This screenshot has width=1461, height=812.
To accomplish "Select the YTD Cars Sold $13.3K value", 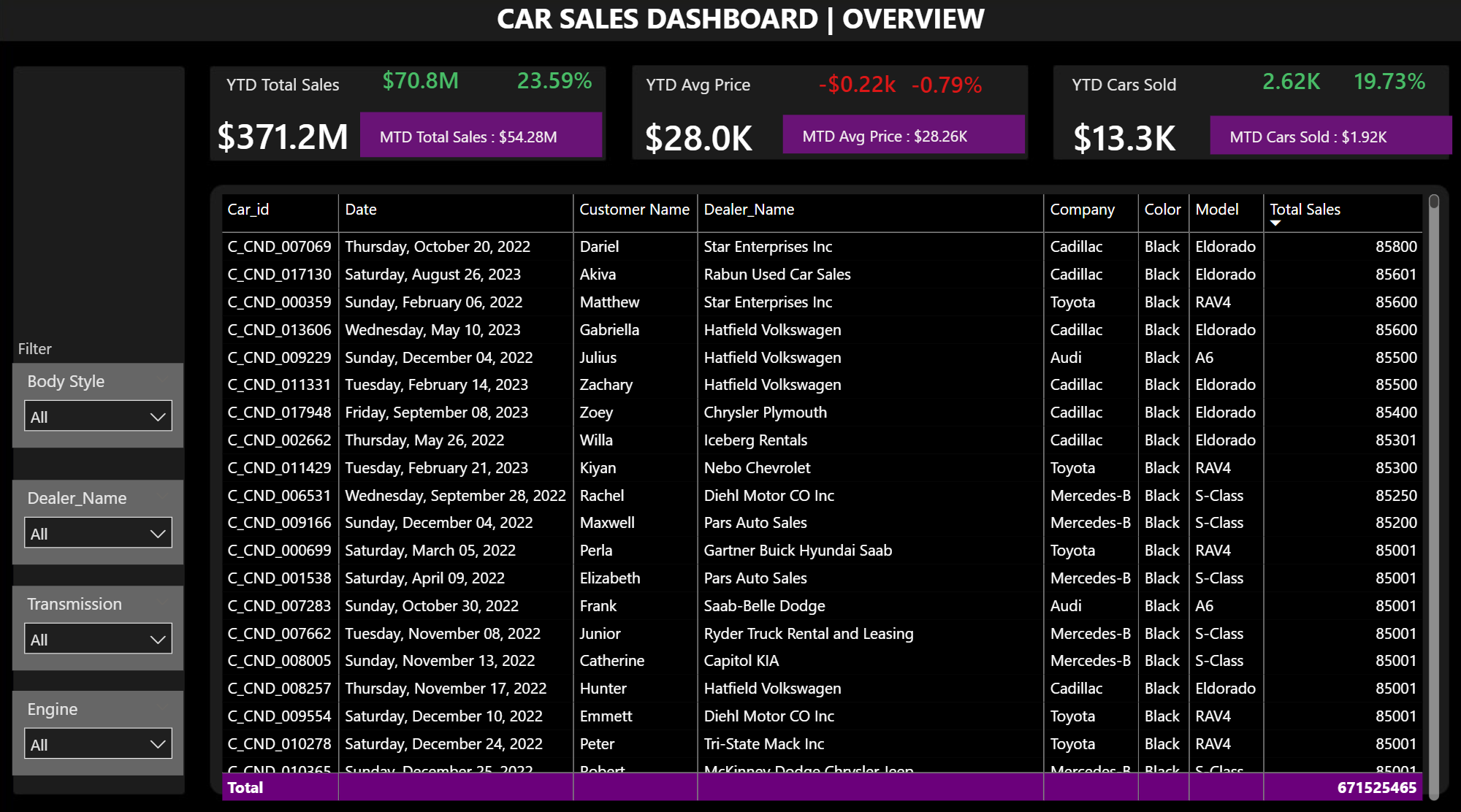I will tap(1124, 138).
